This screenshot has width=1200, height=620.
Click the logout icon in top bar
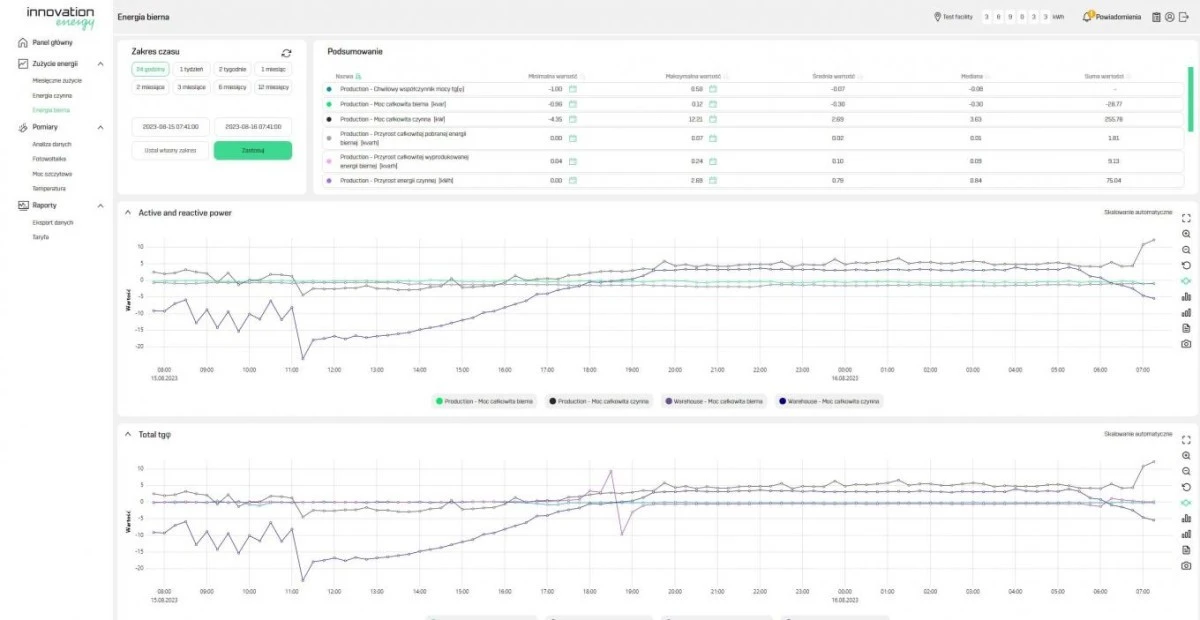click(x=1183, y=17)
